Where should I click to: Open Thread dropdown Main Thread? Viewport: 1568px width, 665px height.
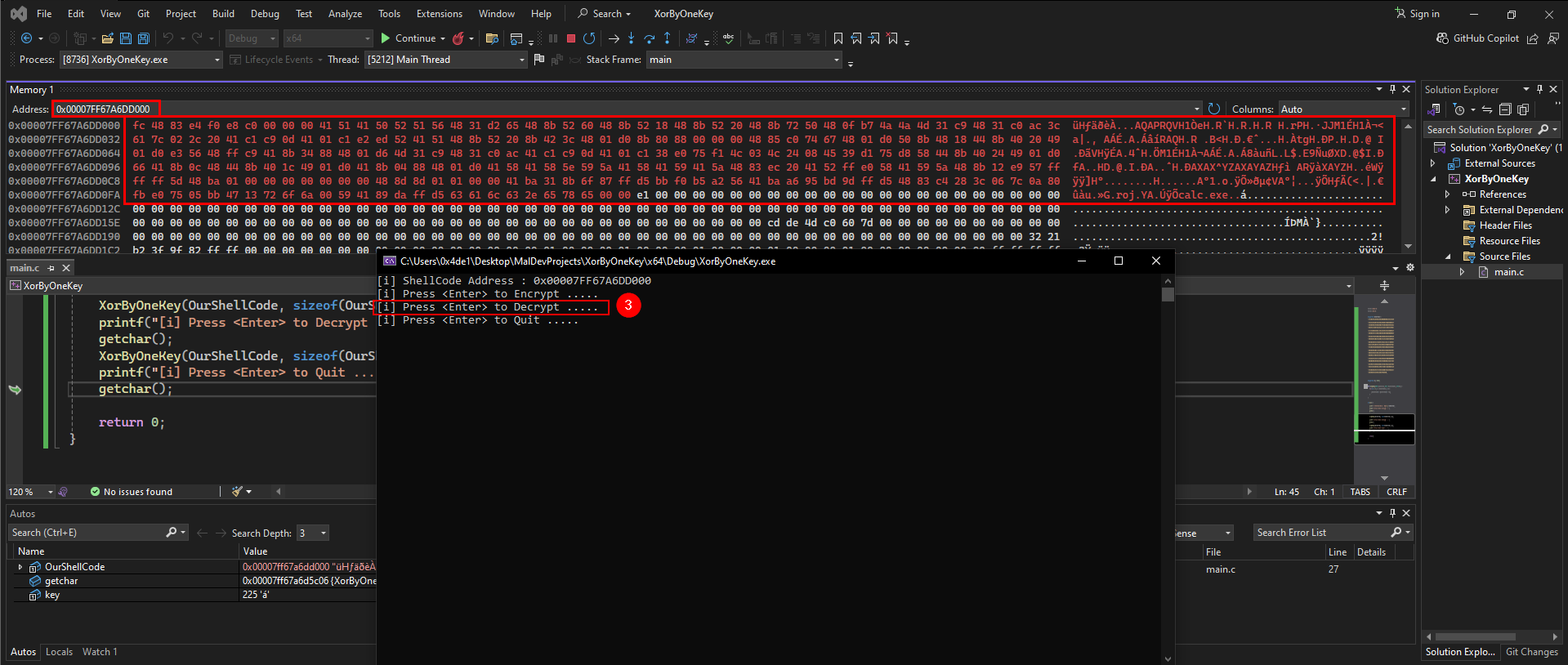click(446, 60)
